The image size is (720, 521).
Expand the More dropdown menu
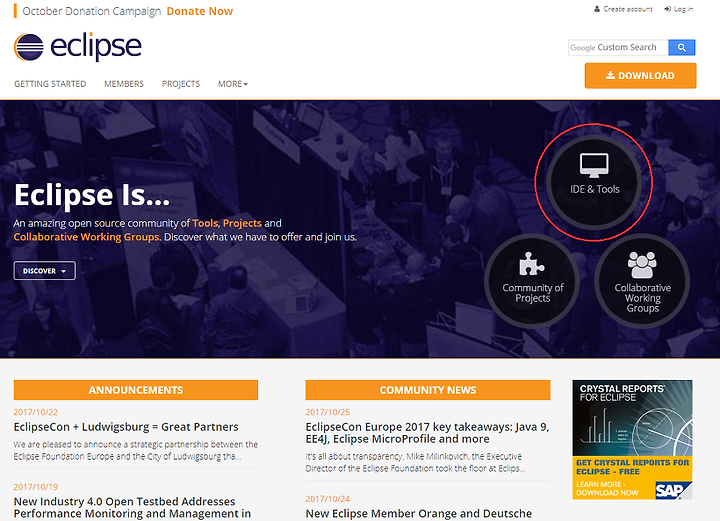point(233,84)
